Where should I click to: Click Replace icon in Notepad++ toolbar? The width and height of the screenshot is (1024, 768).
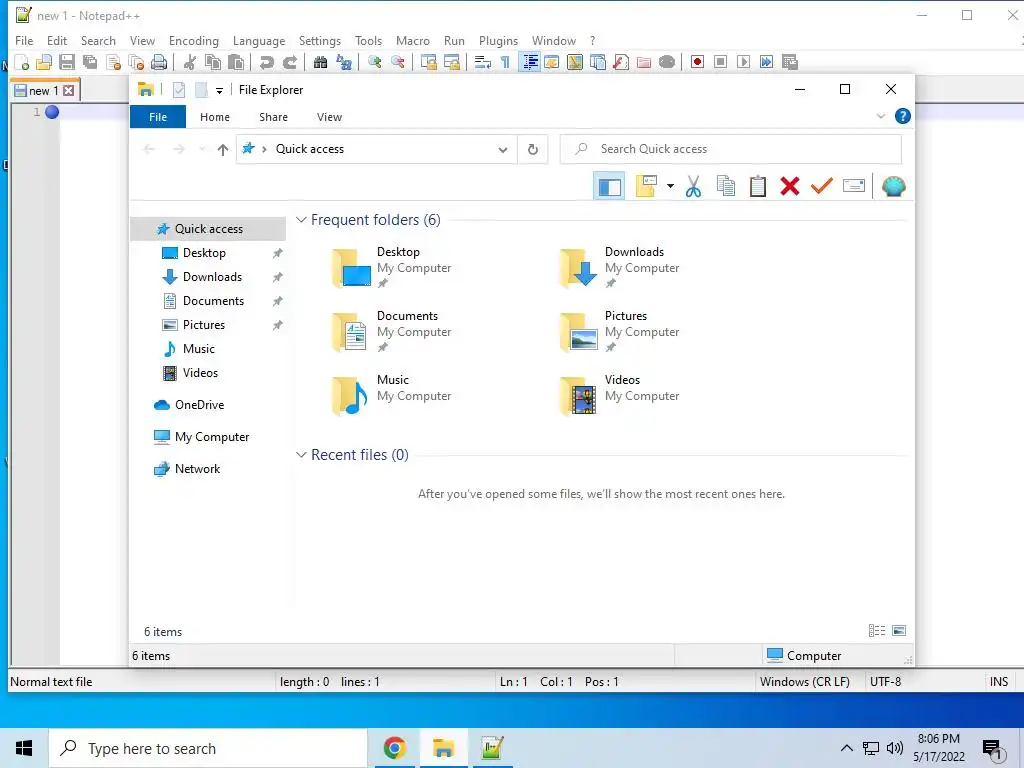point(344,63)
